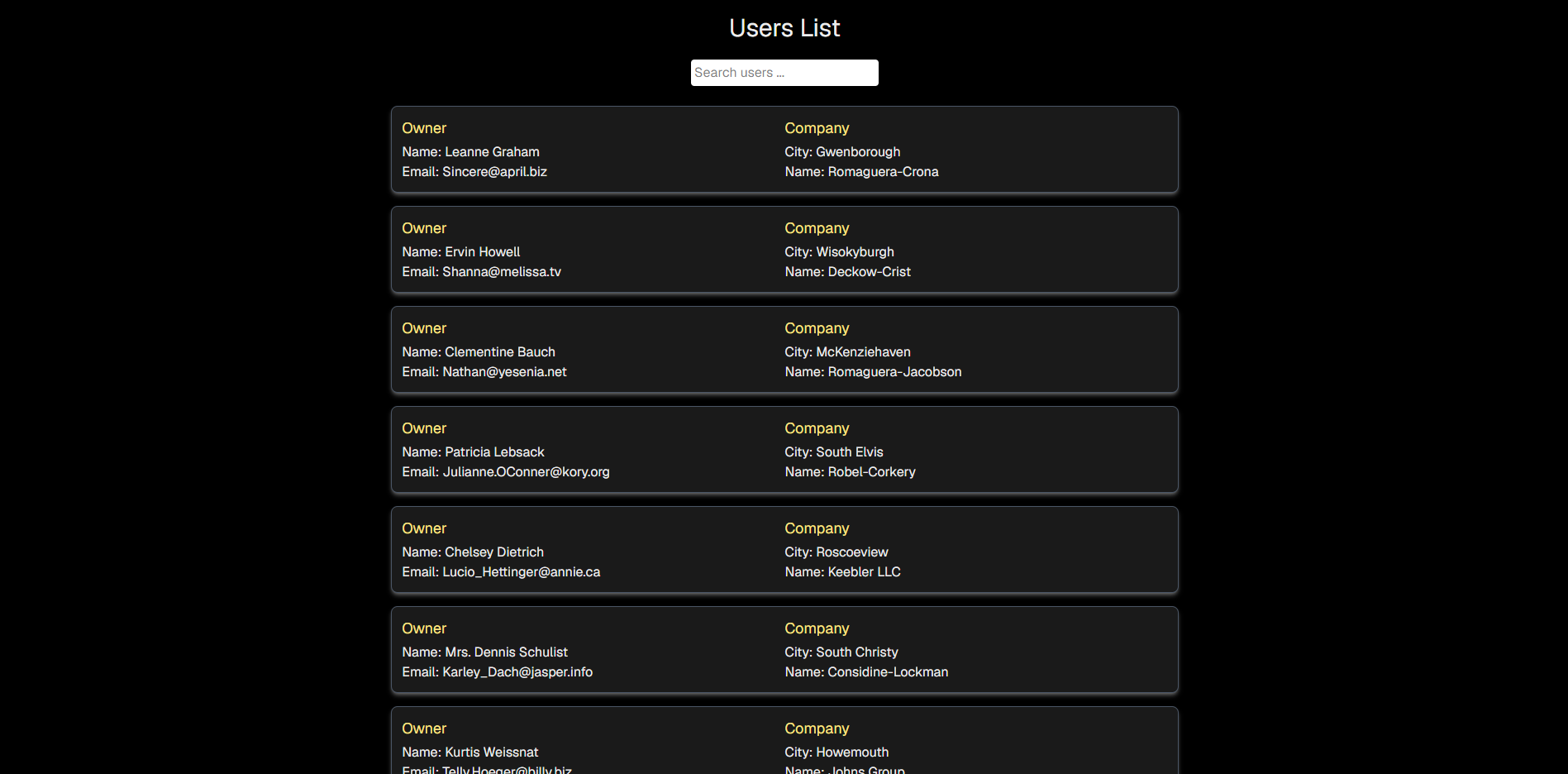Click Company heading in Howemouth card

click(817, 729)
